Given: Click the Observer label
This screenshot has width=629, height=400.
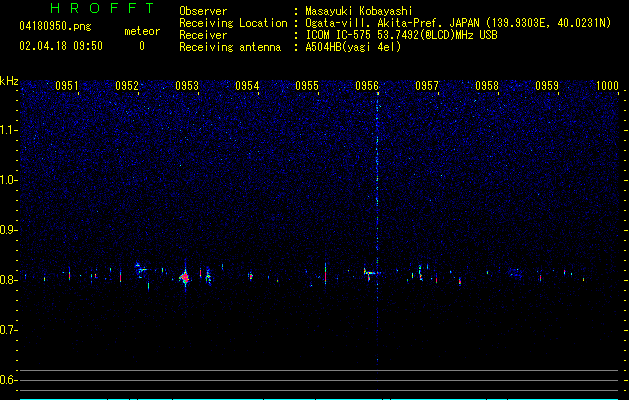Looking at the screenshot, I should (203, 11).
